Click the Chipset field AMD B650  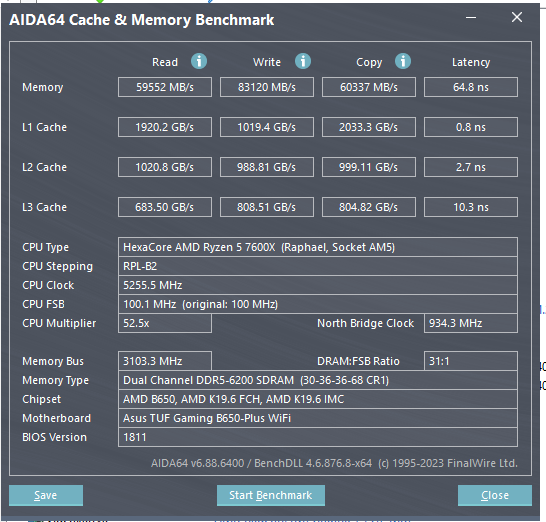pos(318,399)
